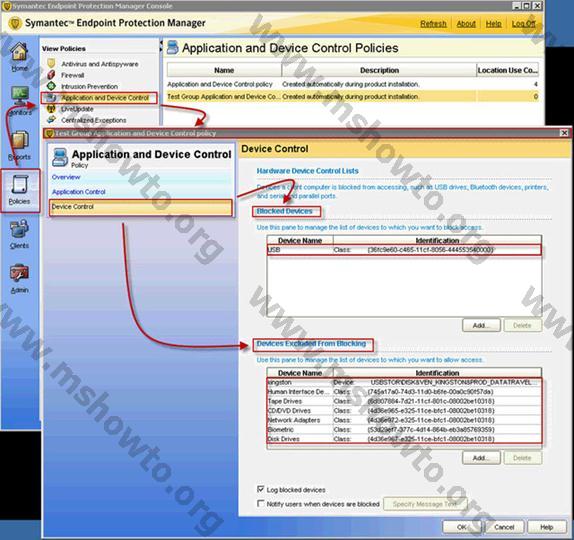
Task: Select Antivirus and Antispyware policy
Action: [x=100, y=64]
